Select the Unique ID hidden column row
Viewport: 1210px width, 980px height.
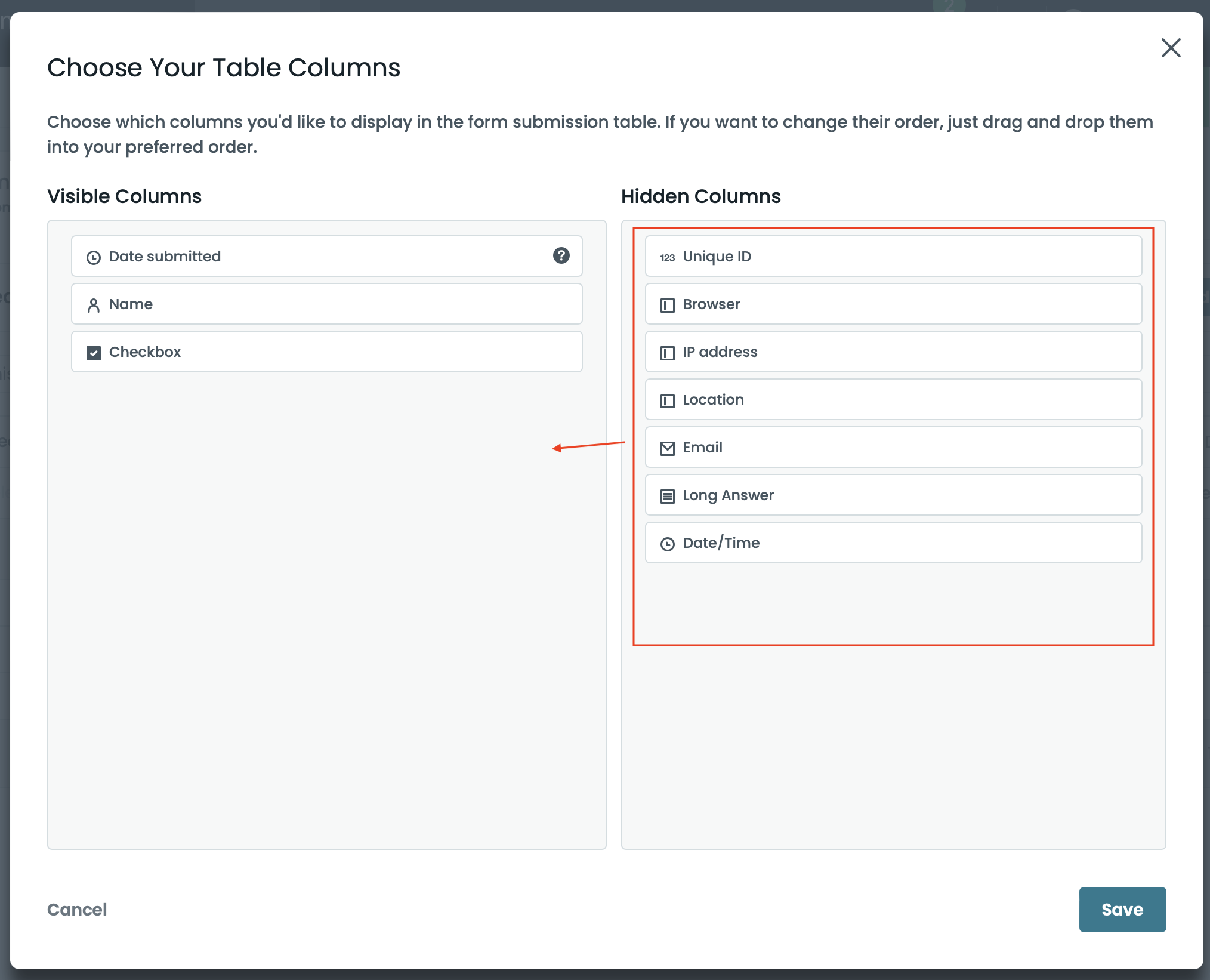(x=893, y=256)
